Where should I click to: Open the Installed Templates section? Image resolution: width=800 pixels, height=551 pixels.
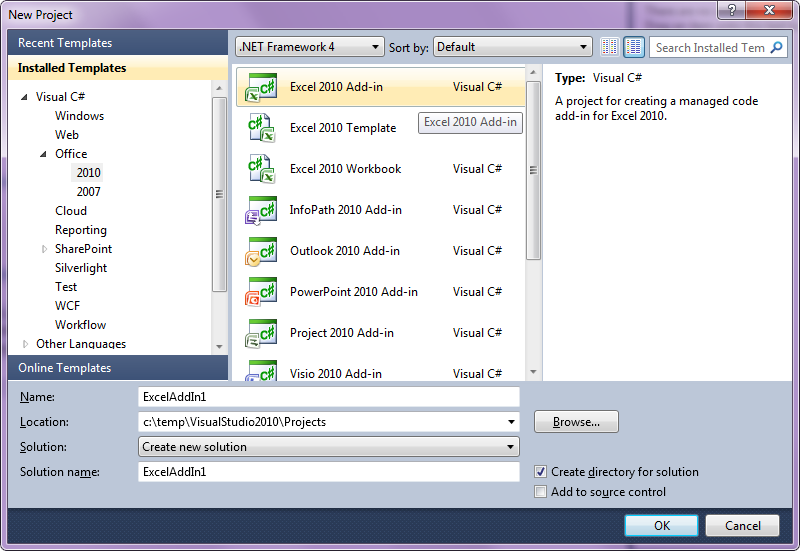[x=118, y=68]
